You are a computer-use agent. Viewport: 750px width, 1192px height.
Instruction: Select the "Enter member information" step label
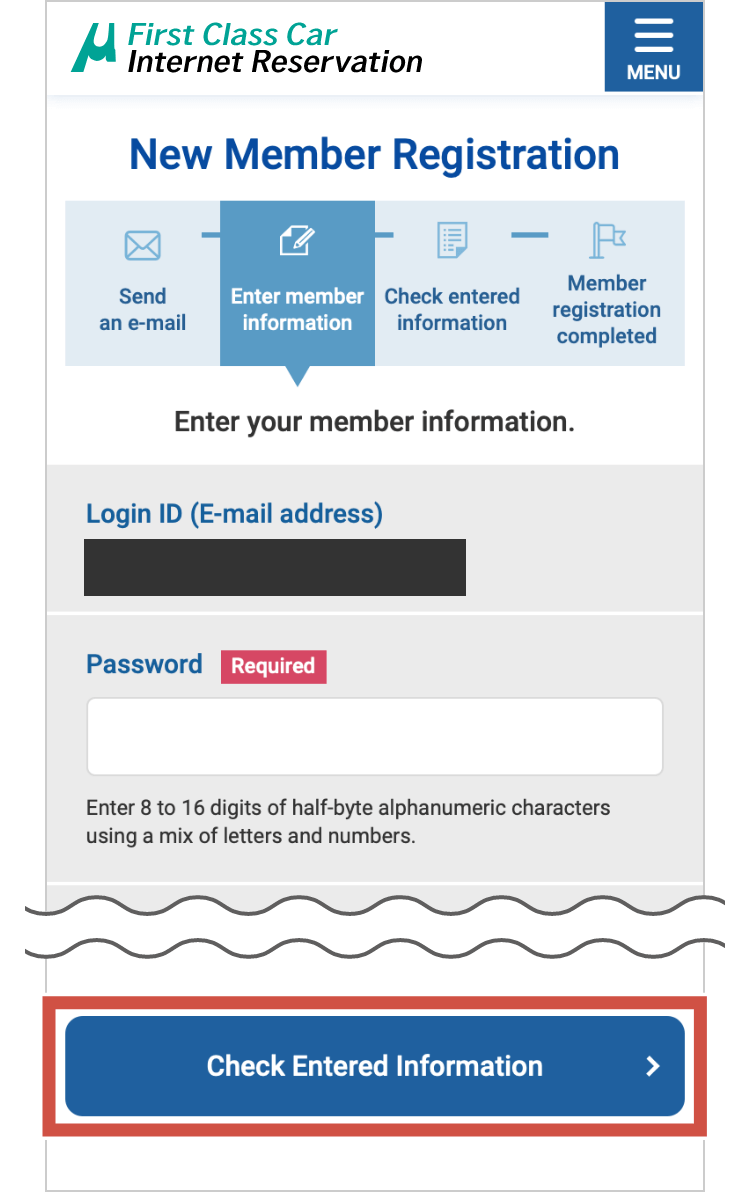click(x=297, y=309)
